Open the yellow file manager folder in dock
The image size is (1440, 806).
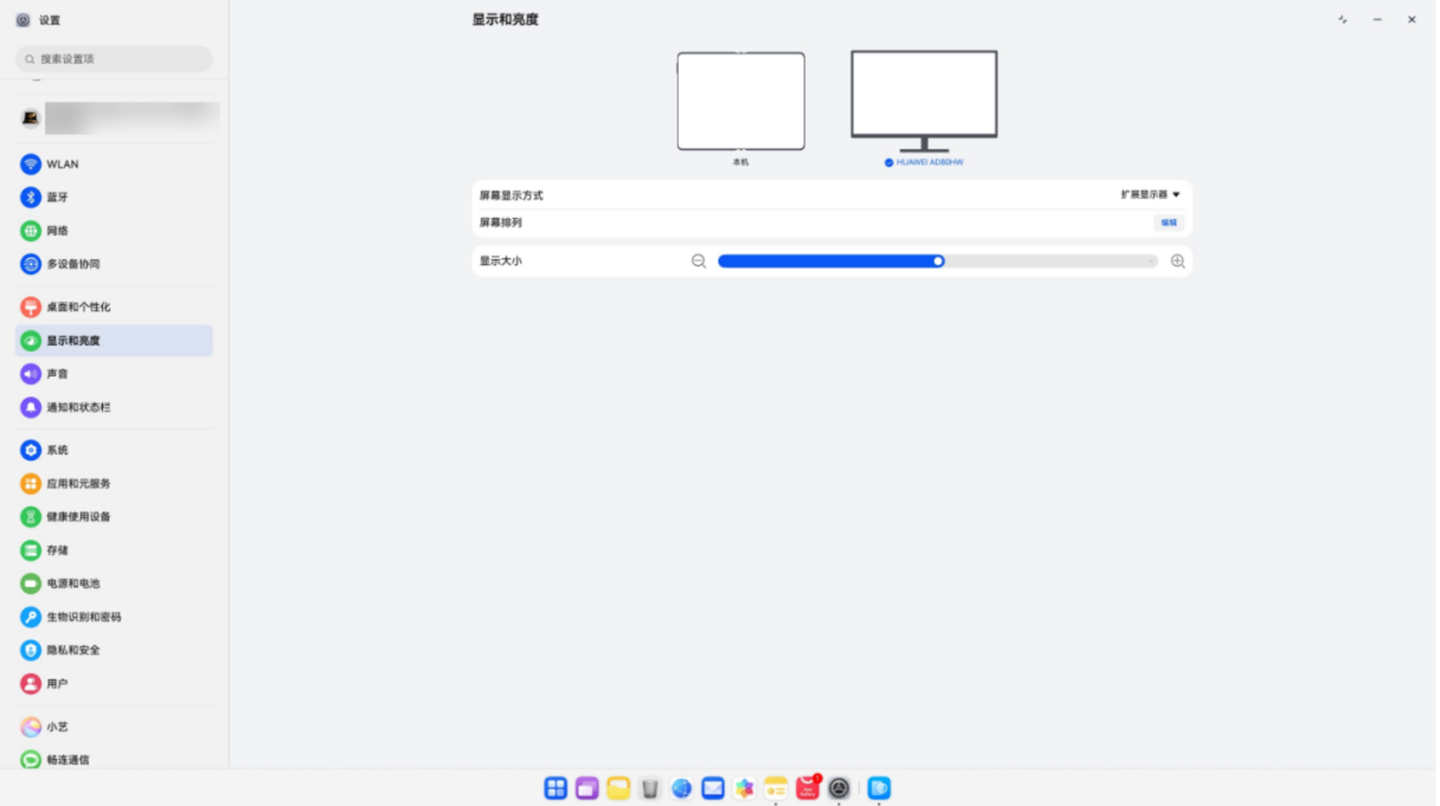click(618, 788)
